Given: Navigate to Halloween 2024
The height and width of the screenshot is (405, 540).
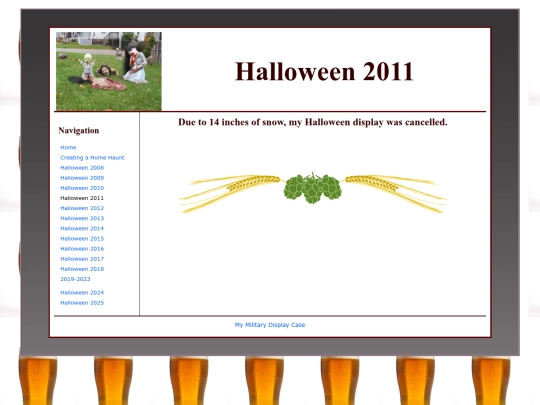Looking at the screenshot, I should [x=82, y=293].
